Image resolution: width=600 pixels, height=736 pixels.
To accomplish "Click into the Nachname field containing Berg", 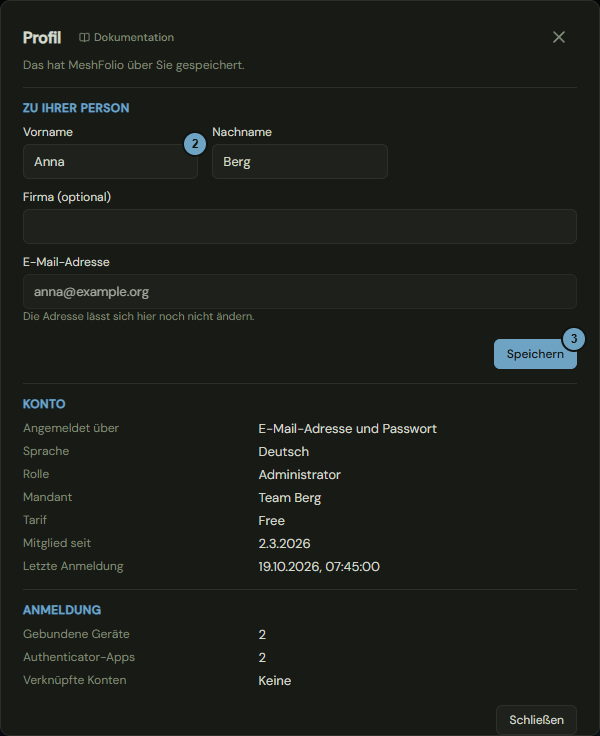I will (x=300, y=161).
